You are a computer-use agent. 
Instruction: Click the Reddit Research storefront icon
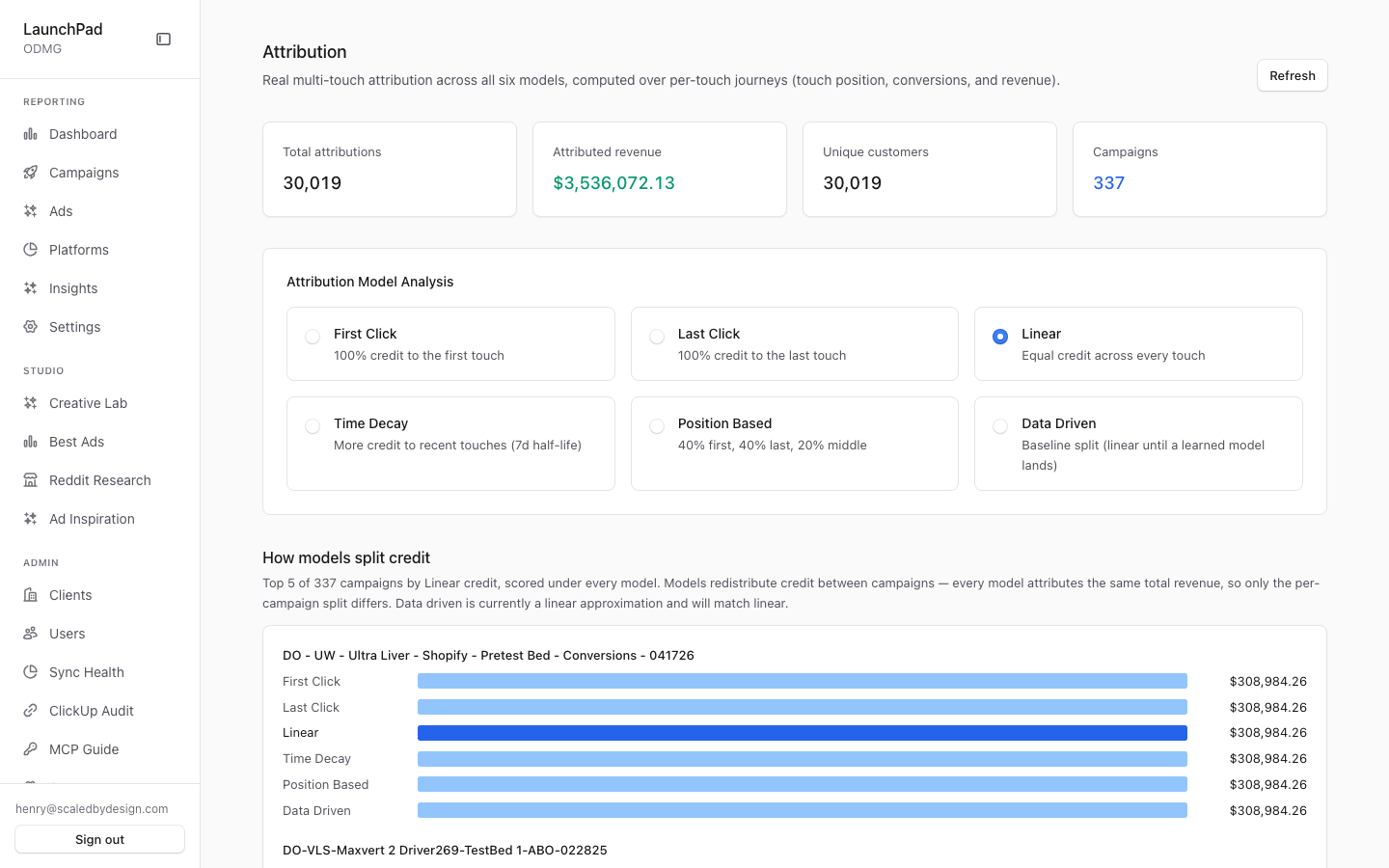(x=31, y=480)
